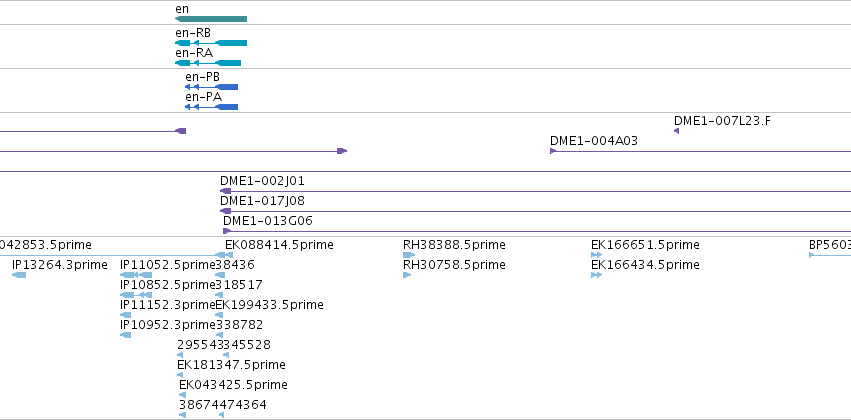Select the EK166651.5prime double-arrow glyph
Image resolution: width=851 pixels, height=420 pixels.
596,255
